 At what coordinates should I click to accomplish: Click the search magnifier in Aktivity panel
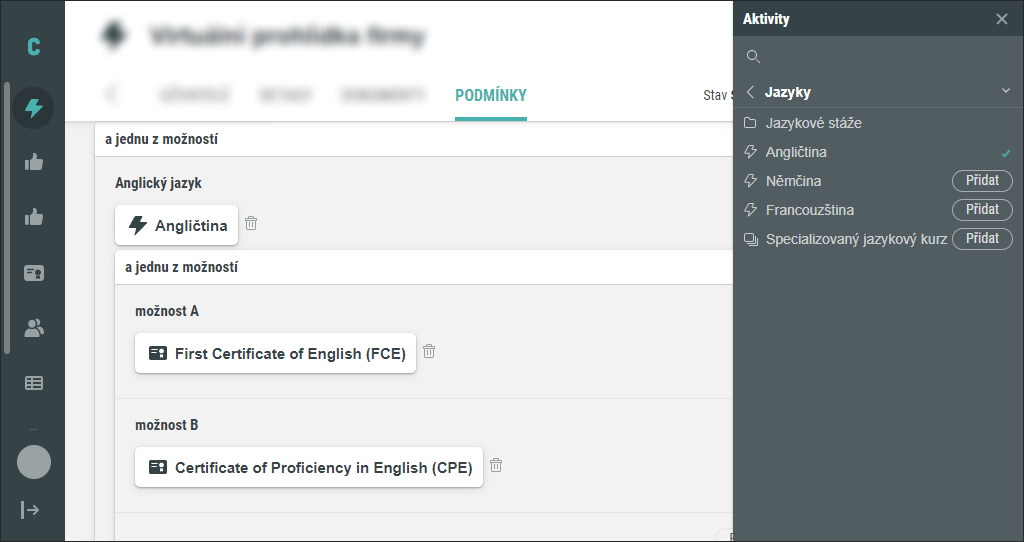point(753,57)
